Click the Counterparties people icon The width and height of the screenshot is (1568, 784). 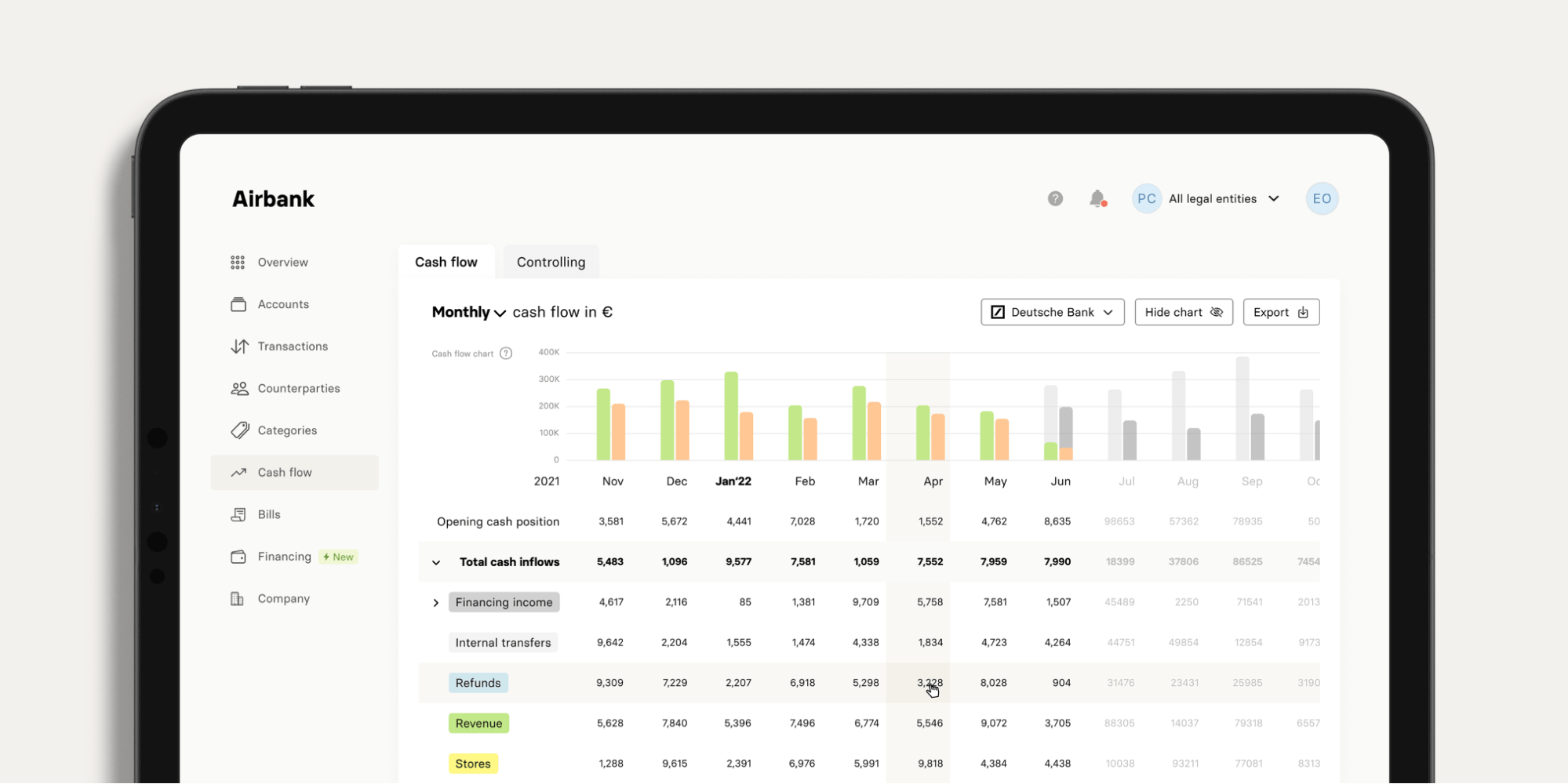[x=239, y=389]
